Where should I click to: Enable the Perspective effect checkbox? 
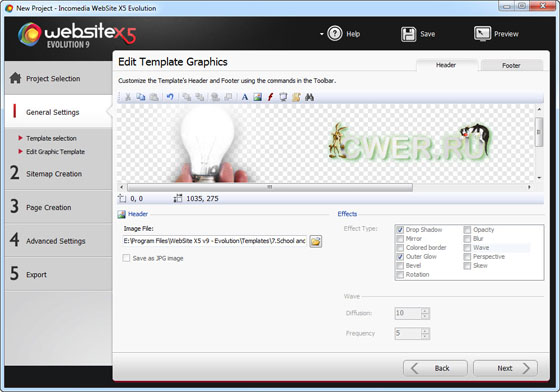(x=467, y=257)
